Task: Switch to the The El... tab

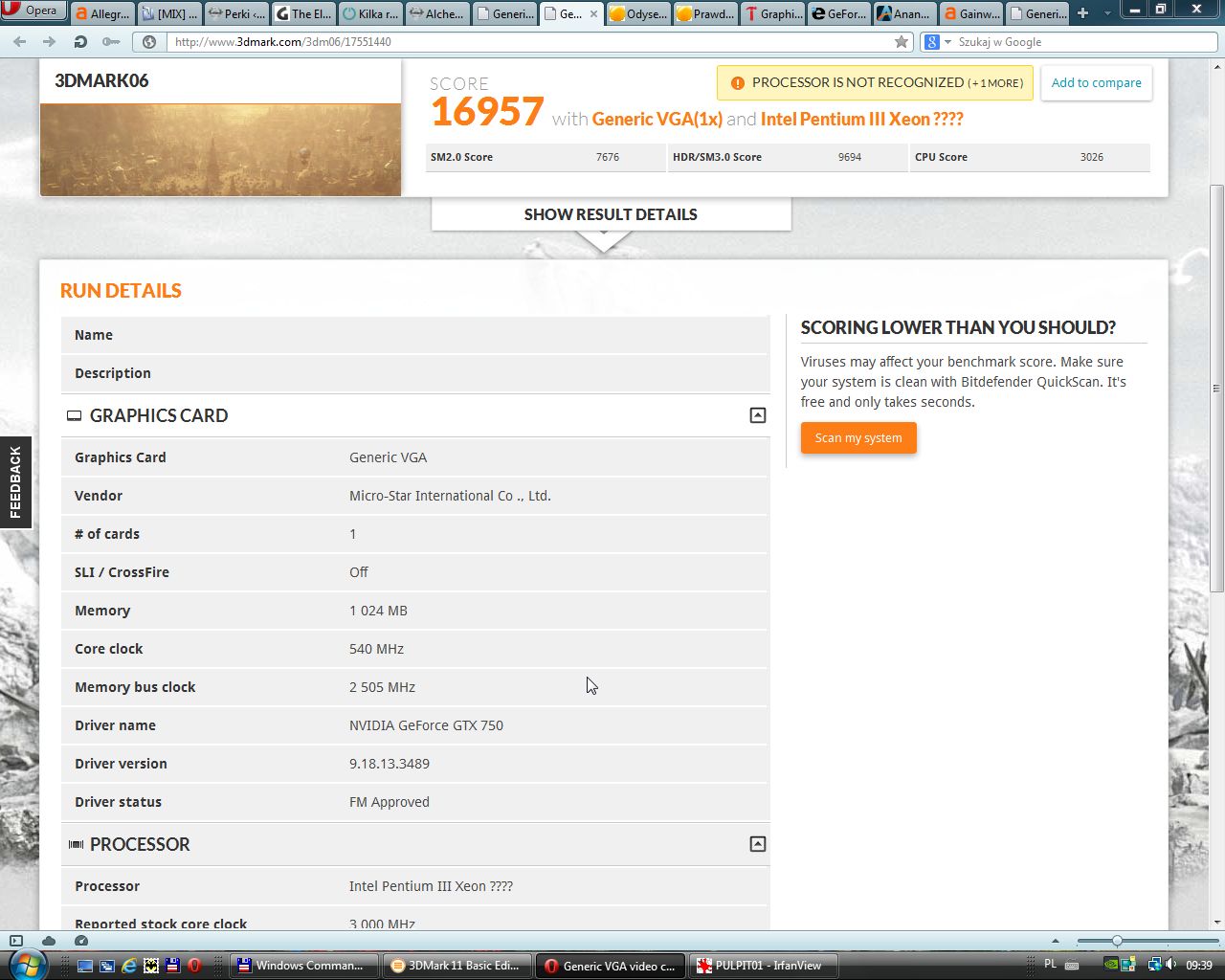Action: (303, 13)
